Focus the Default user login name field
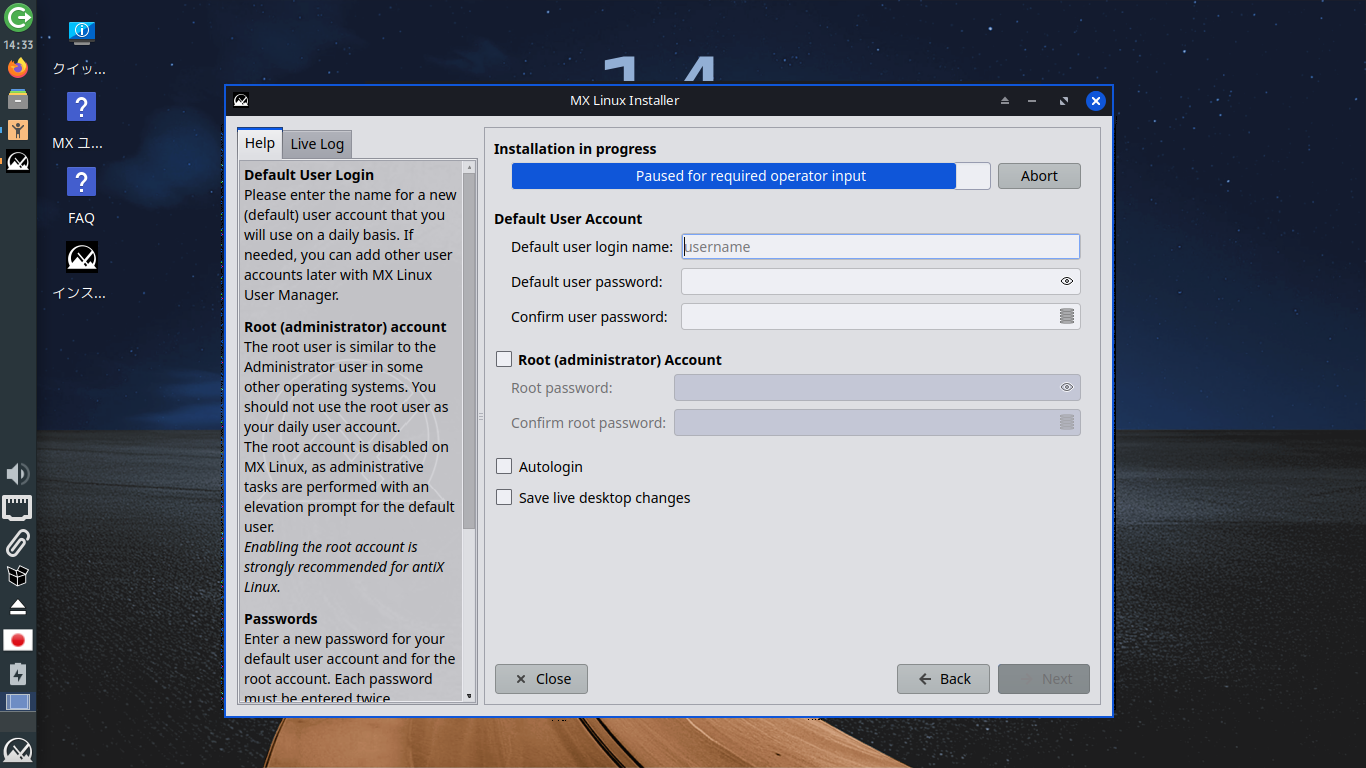Viewport: 1366px width, 768px height. pos(880,247)
